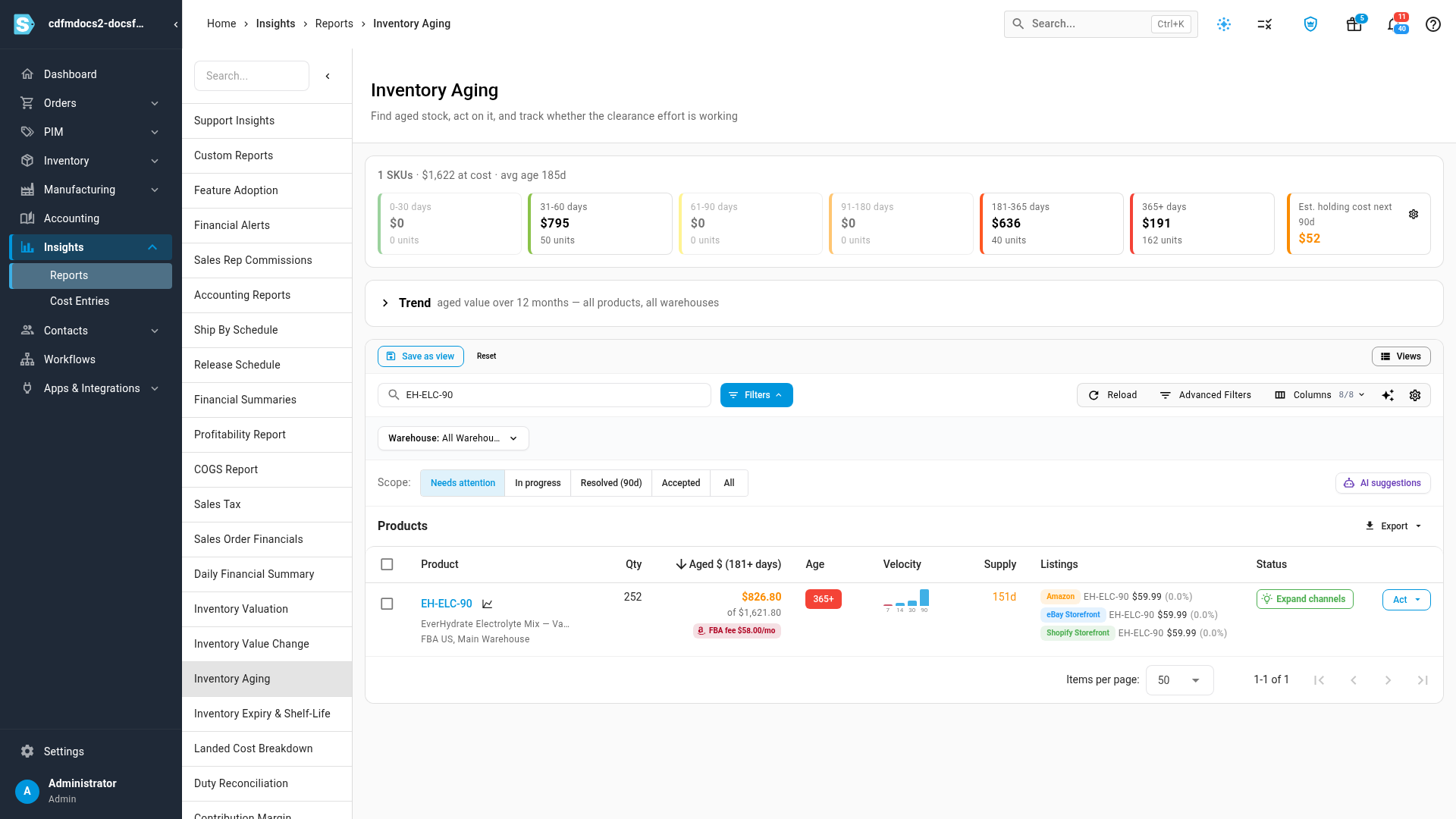Open the shield security icon in header
Screen dimensions: 1456x819
[1310, 24]
